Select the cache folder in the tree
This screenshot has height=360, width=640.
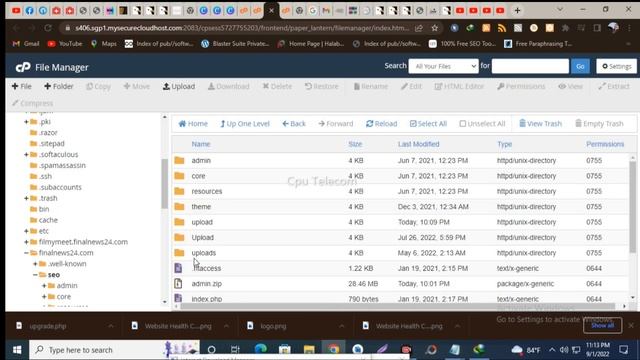pos(48,220)
